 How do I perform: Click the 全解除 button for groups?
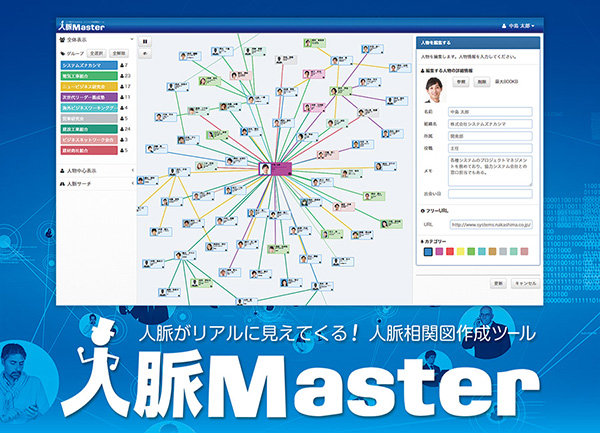tap(119, 54)
